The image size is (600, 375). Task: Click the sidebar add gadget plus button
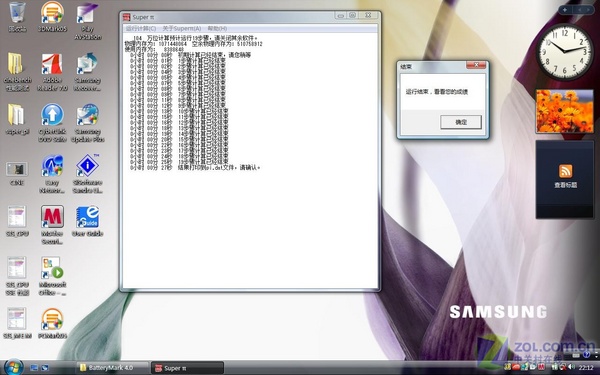tap(564, 10)
